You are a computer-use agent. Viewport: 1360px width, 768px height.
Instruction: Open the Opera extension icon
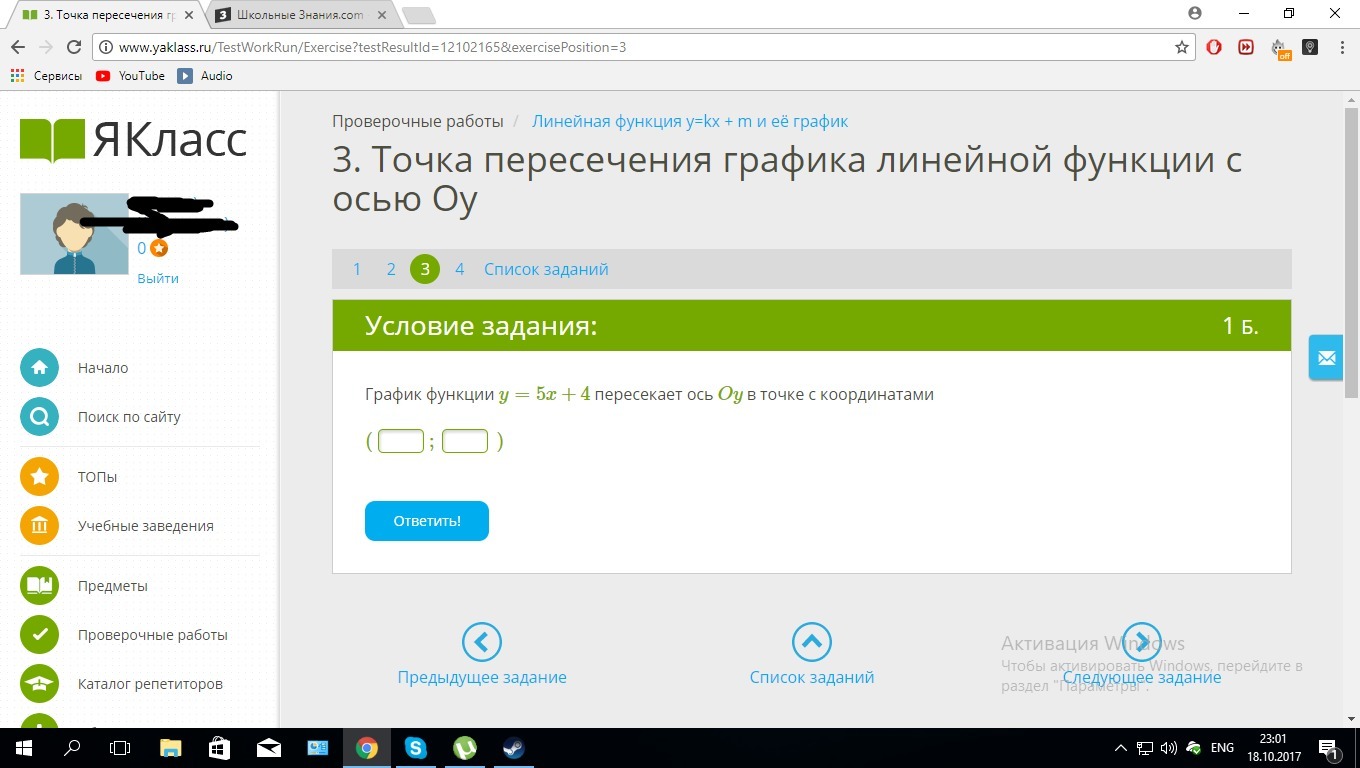[1214, 47]
